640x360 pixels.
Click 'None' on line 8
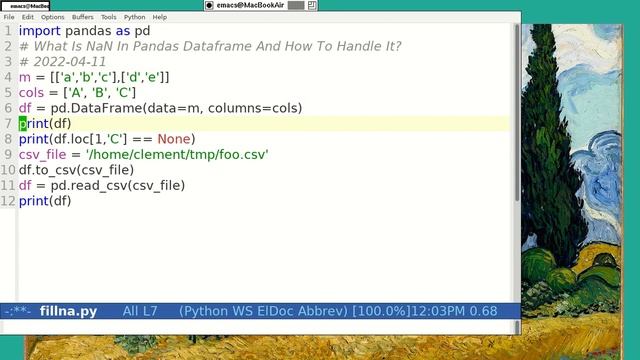[174, 139]
